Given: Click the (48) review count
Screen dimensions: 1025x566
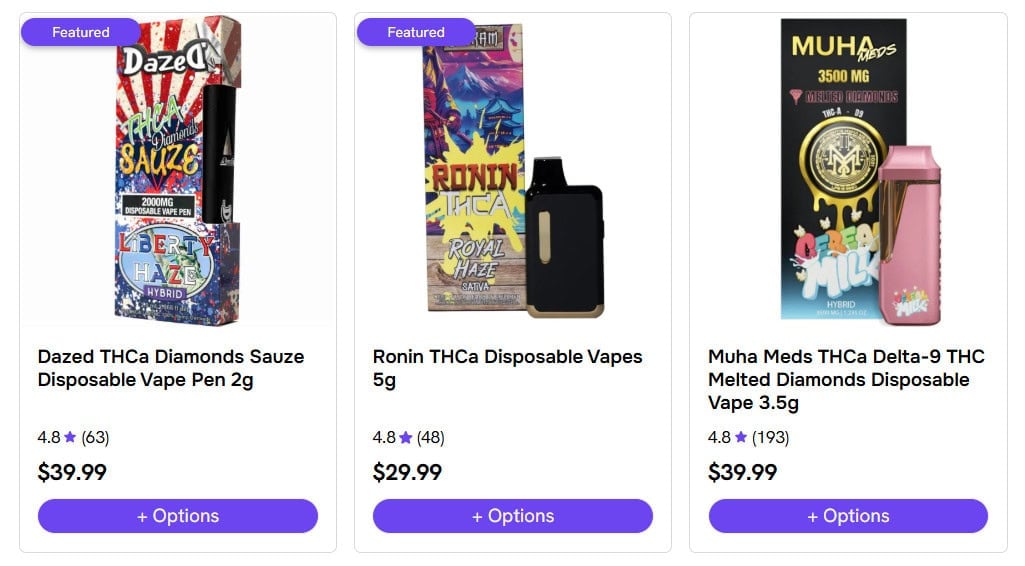Looking at the screenshot, I should (430, 438).
